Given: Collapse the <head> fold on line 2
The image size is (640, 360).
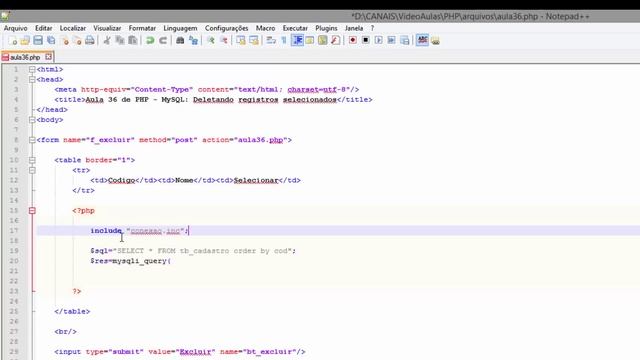Looking at the screenshot, I should pyautogui.click(x=32, y=80).
